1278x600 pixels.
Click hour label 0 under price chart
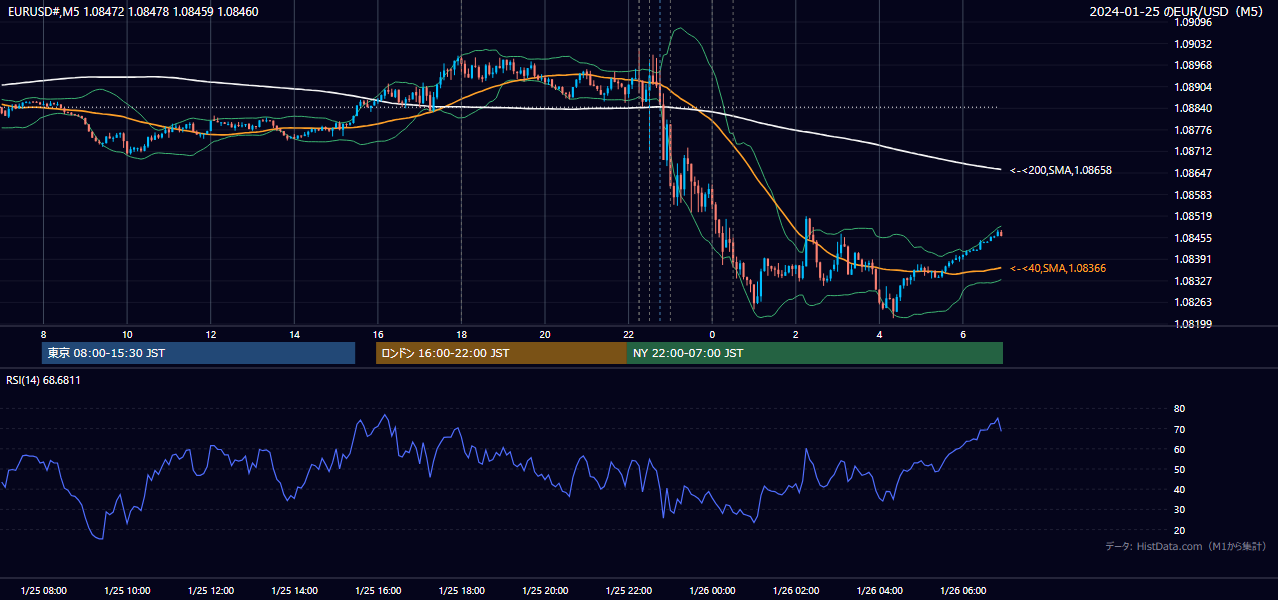point(712,334)
